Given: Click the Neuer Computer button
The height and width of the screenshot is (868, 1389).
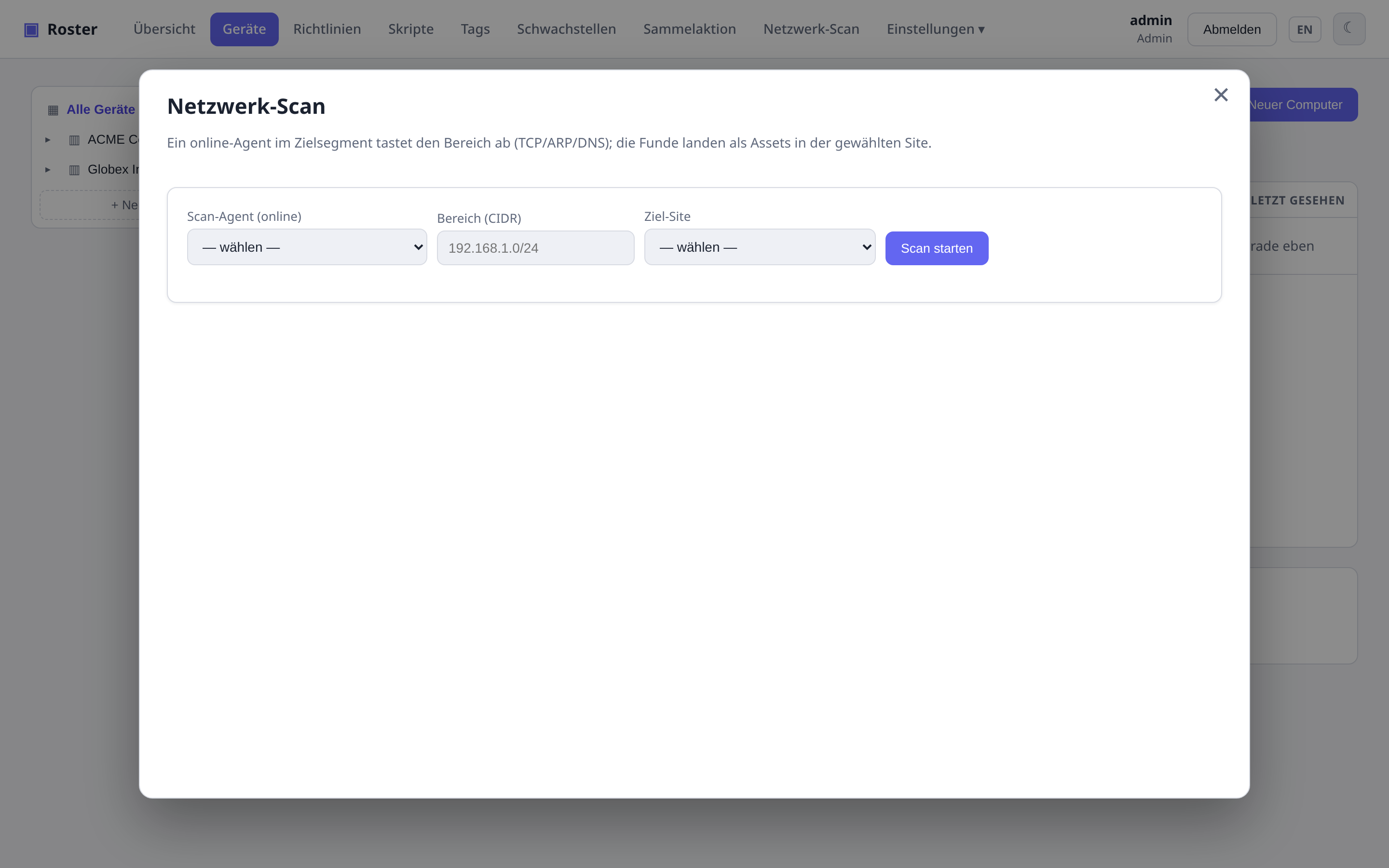Looking at the screenshot, I should pos(1303,105).
